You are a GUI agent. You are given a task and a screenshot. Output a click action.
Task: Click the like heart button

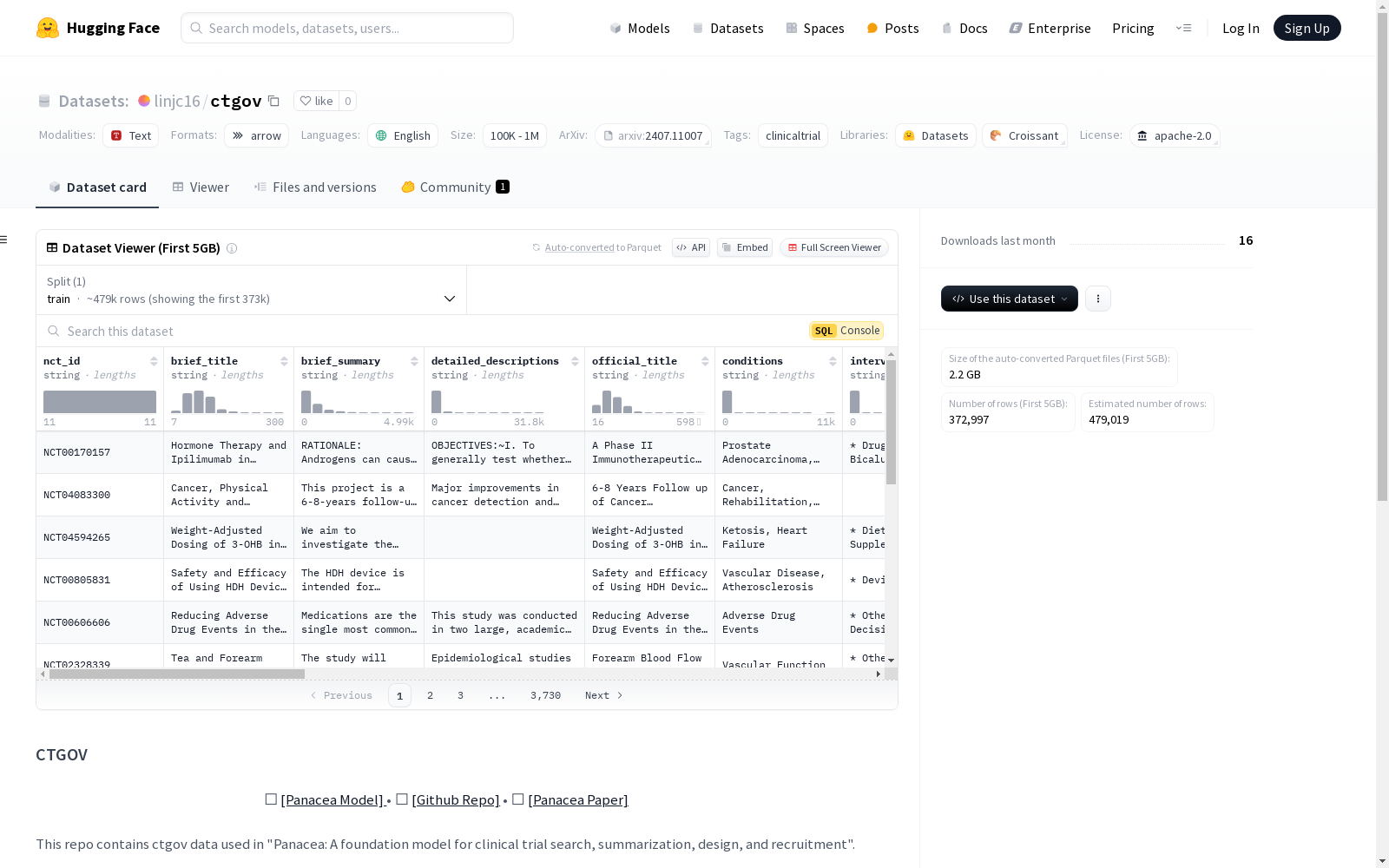[316, 101]
